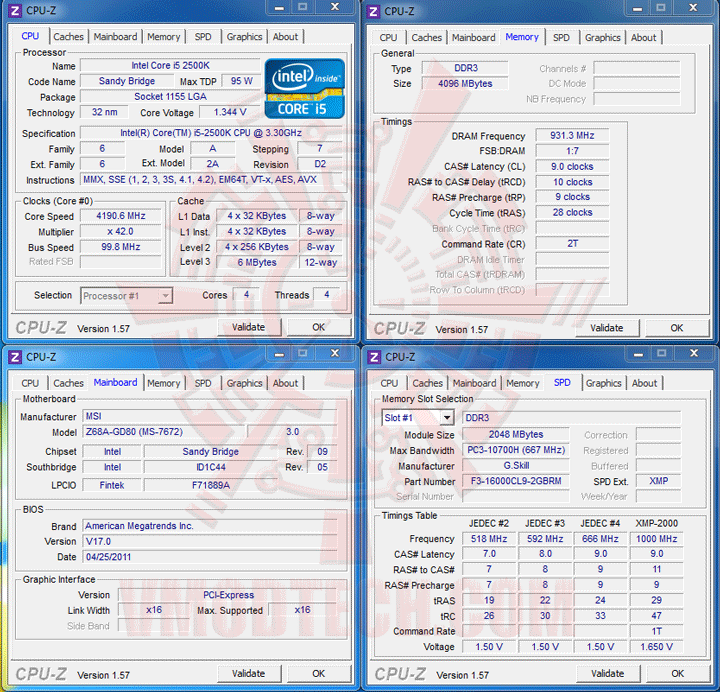The image size is (720, 692).
Task: Click the BIOS version field V17.0
Action: tap(210, 541)
